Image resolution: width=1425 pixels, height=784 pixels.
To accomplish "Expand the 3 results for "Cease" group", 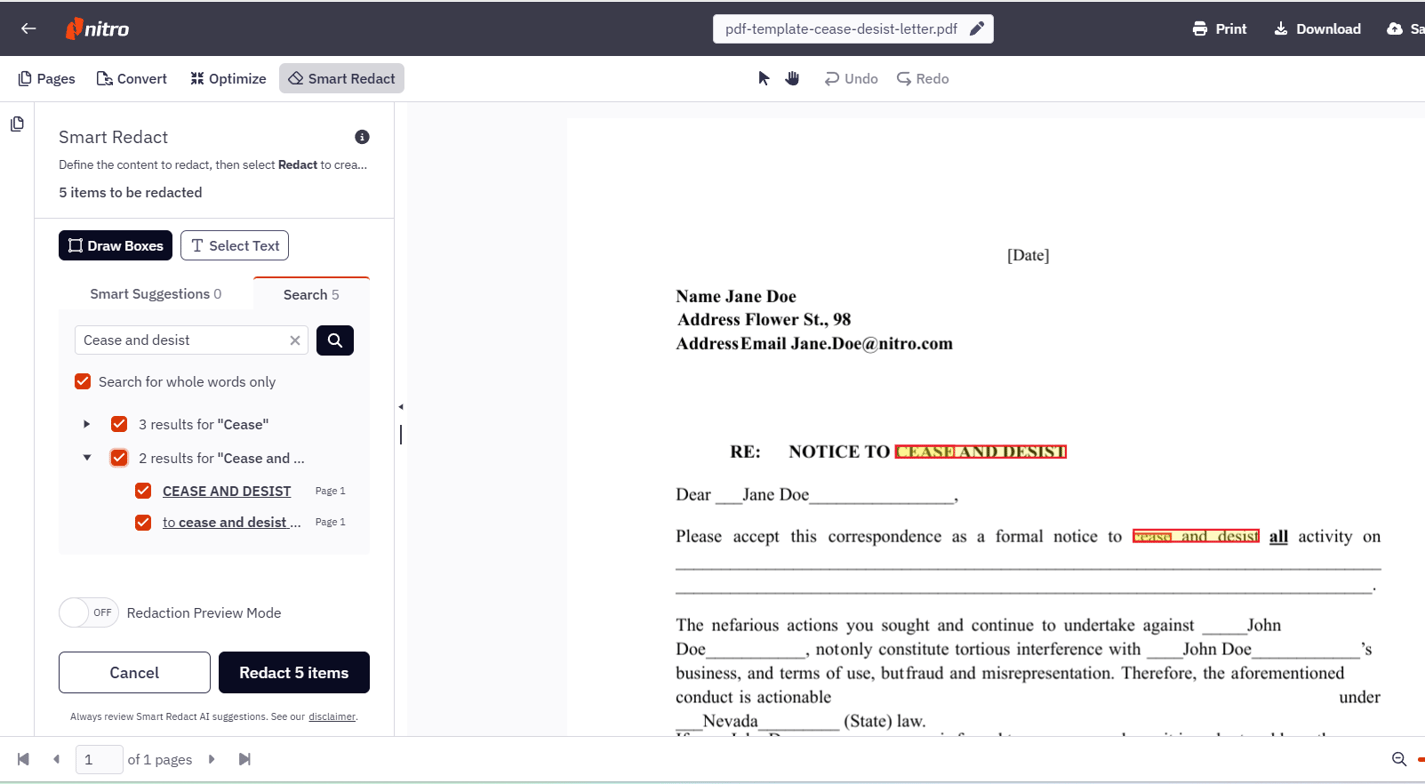I will coord(87,424).
